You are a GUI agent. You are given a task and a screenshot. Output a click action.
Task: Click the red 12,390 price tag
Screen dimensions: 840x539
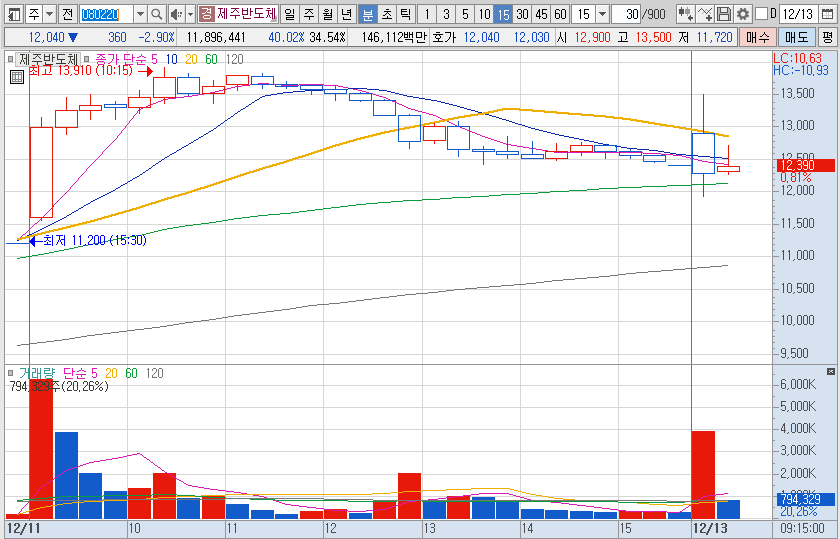tap(805, 165)
